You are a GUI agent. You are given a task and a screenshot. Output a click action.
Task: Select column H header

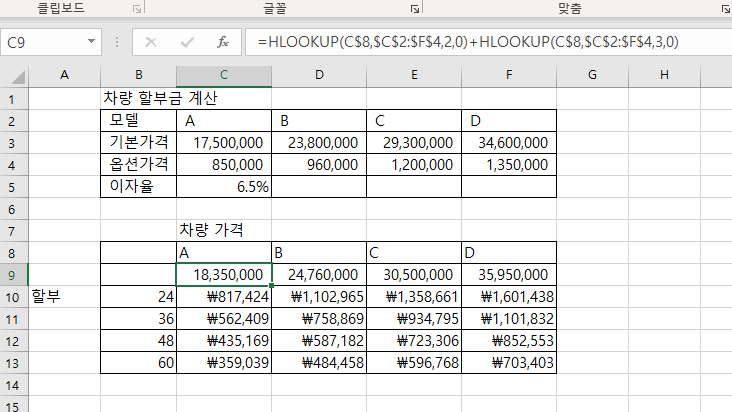[x=664, y=75]
